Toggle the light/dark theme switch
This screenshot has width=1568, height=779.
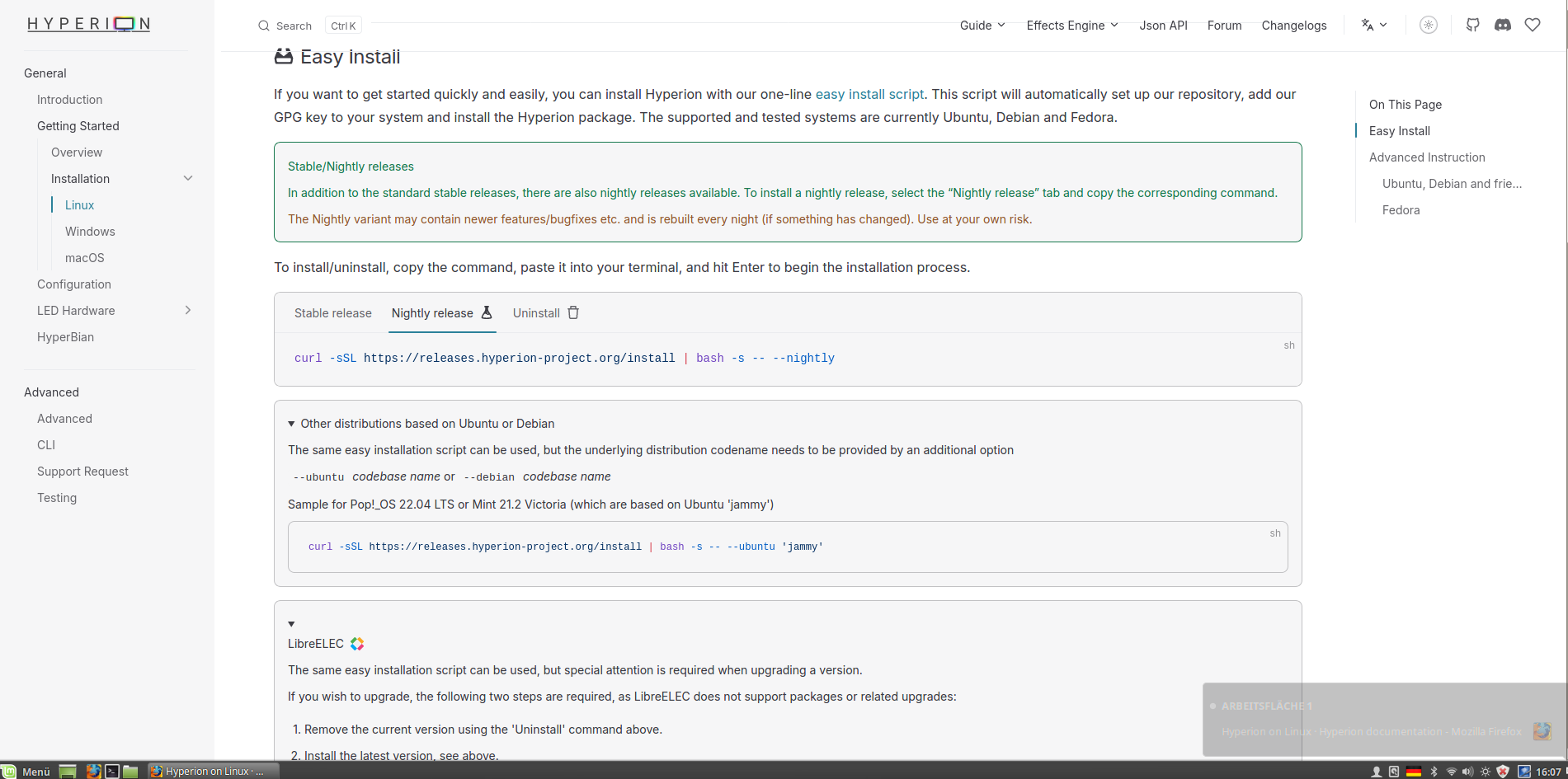click(x=1428, y=25)
